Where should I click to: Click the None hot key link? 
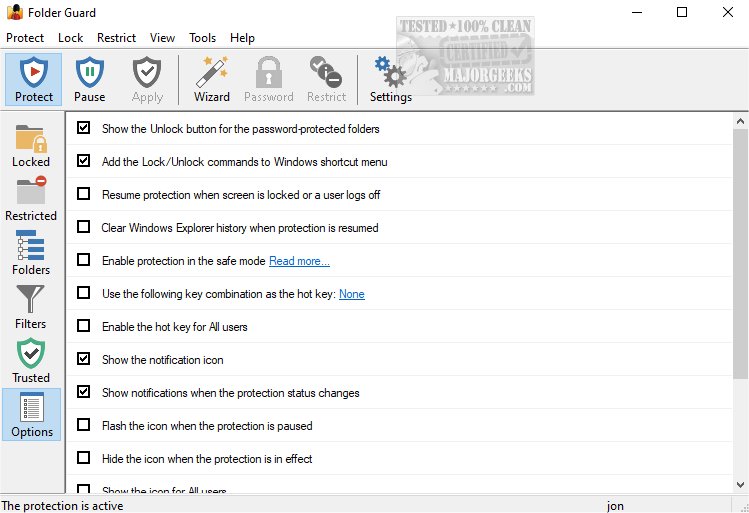tap(352, 294)
